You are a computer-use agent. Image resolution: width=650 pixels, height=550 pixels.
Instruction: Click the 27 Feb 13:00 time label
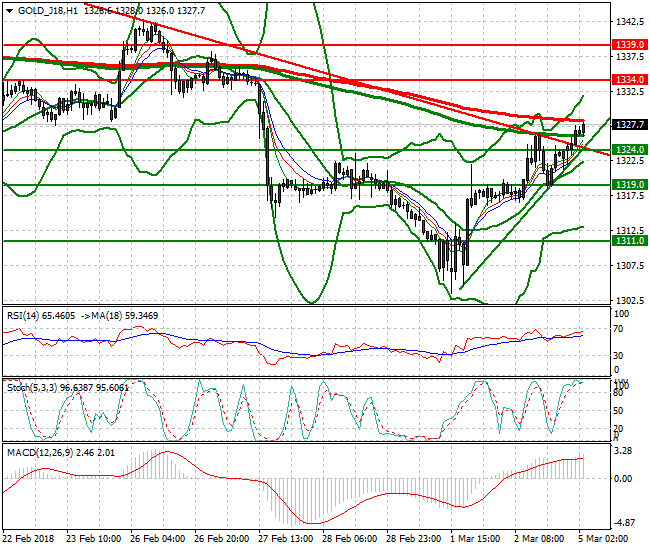pyautogui.click(x=286, y=539)
